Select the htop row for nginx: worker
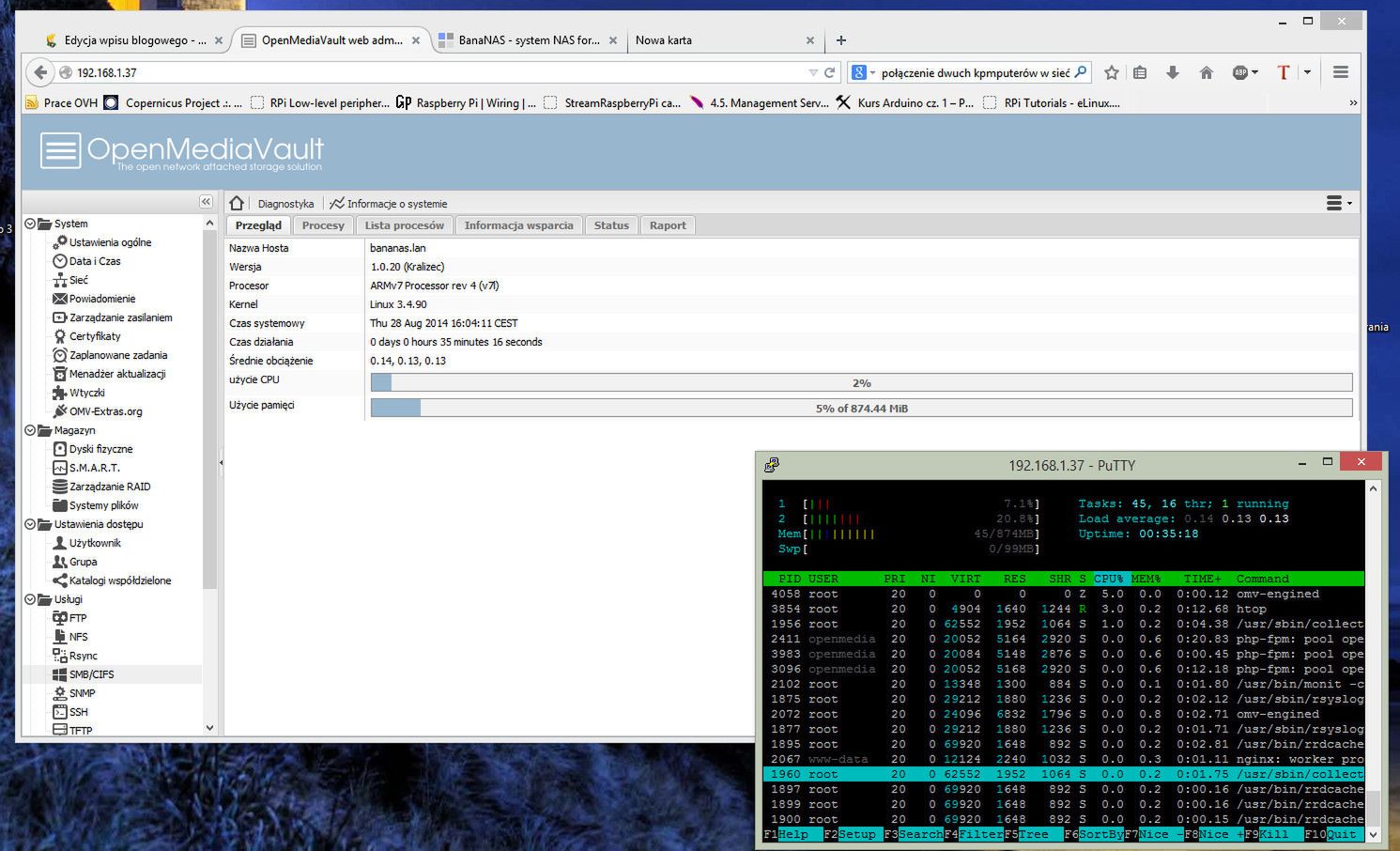Screen dimensions: 1400x851 coord(1064,759)
